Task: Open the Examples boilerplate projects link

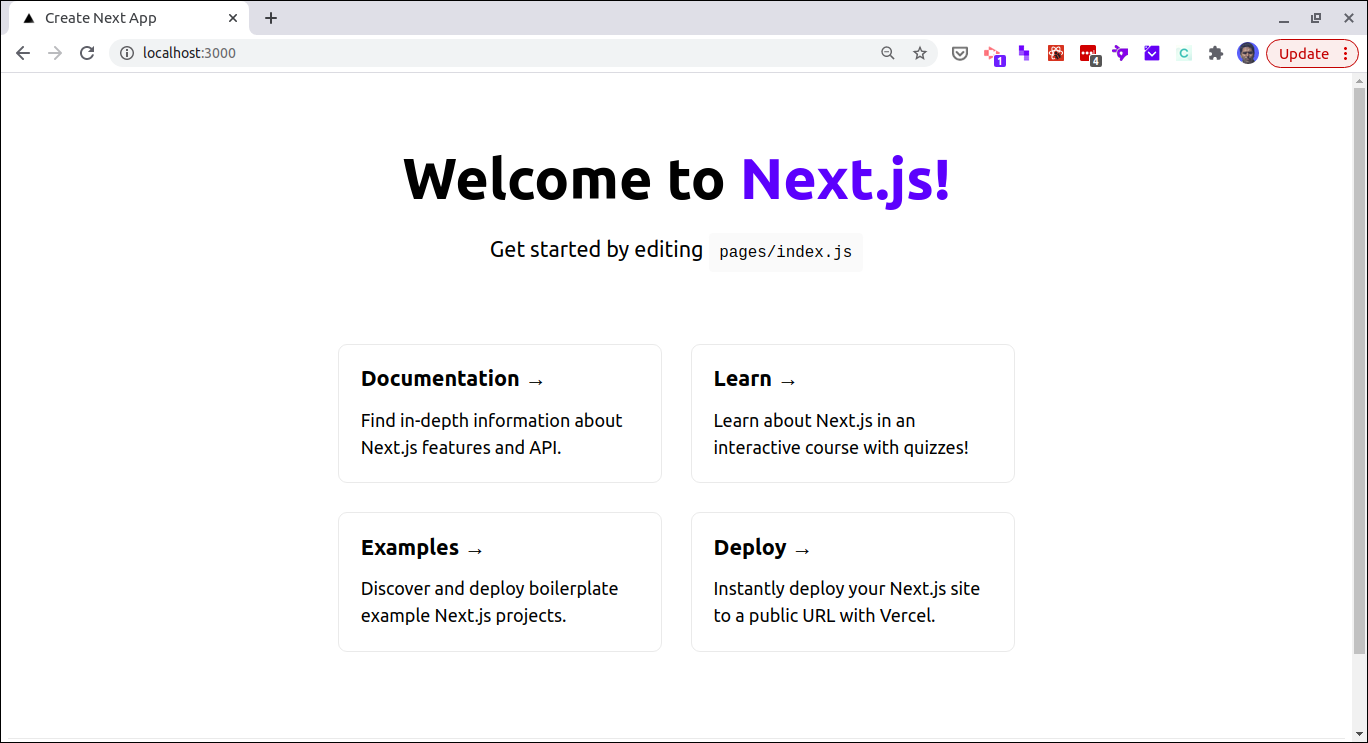Action: pos(411,547)
